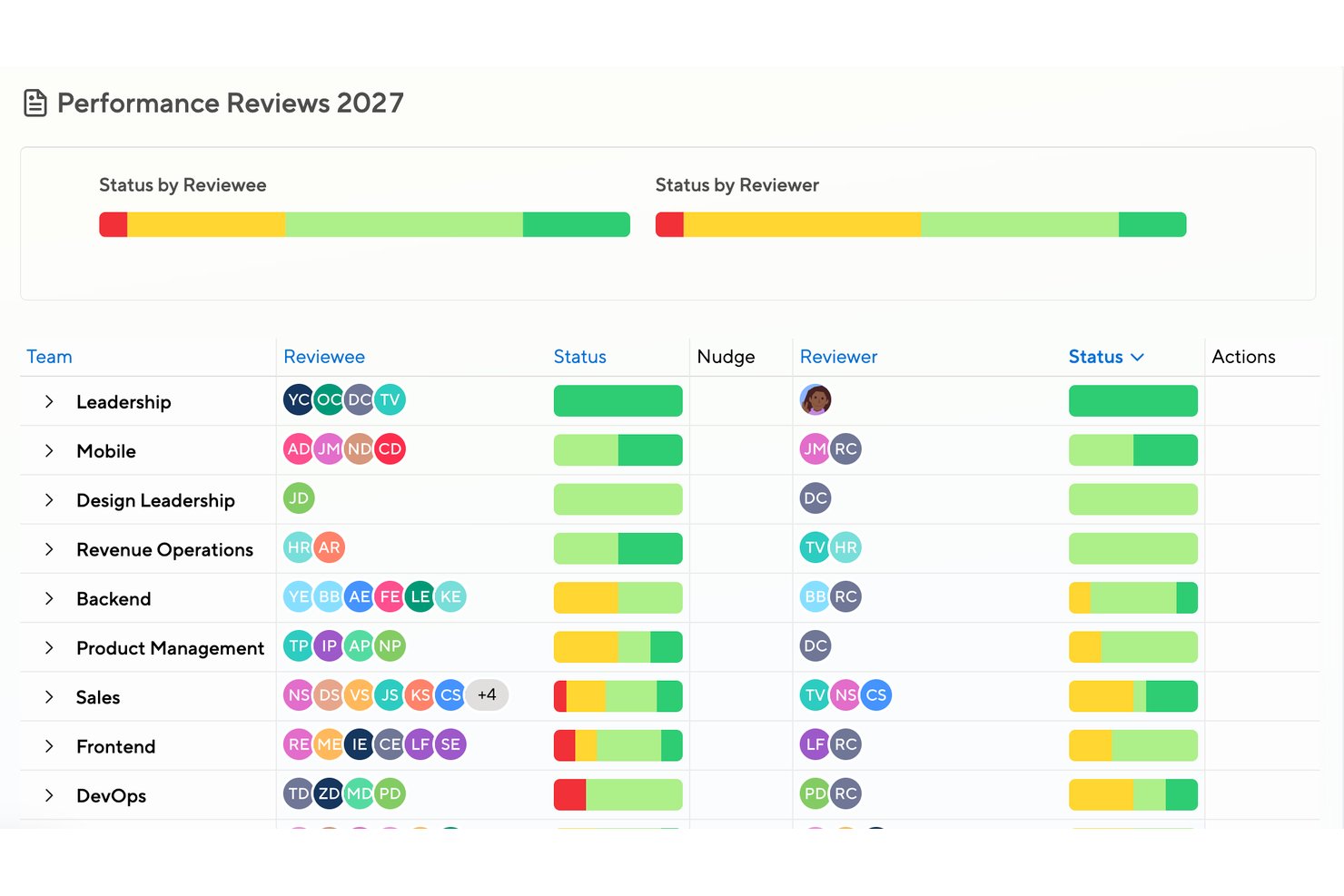Open DC reviewer avatar in Design Leadership row
Viewport: 1344px width, 896px height.
[x=815, y=497]
